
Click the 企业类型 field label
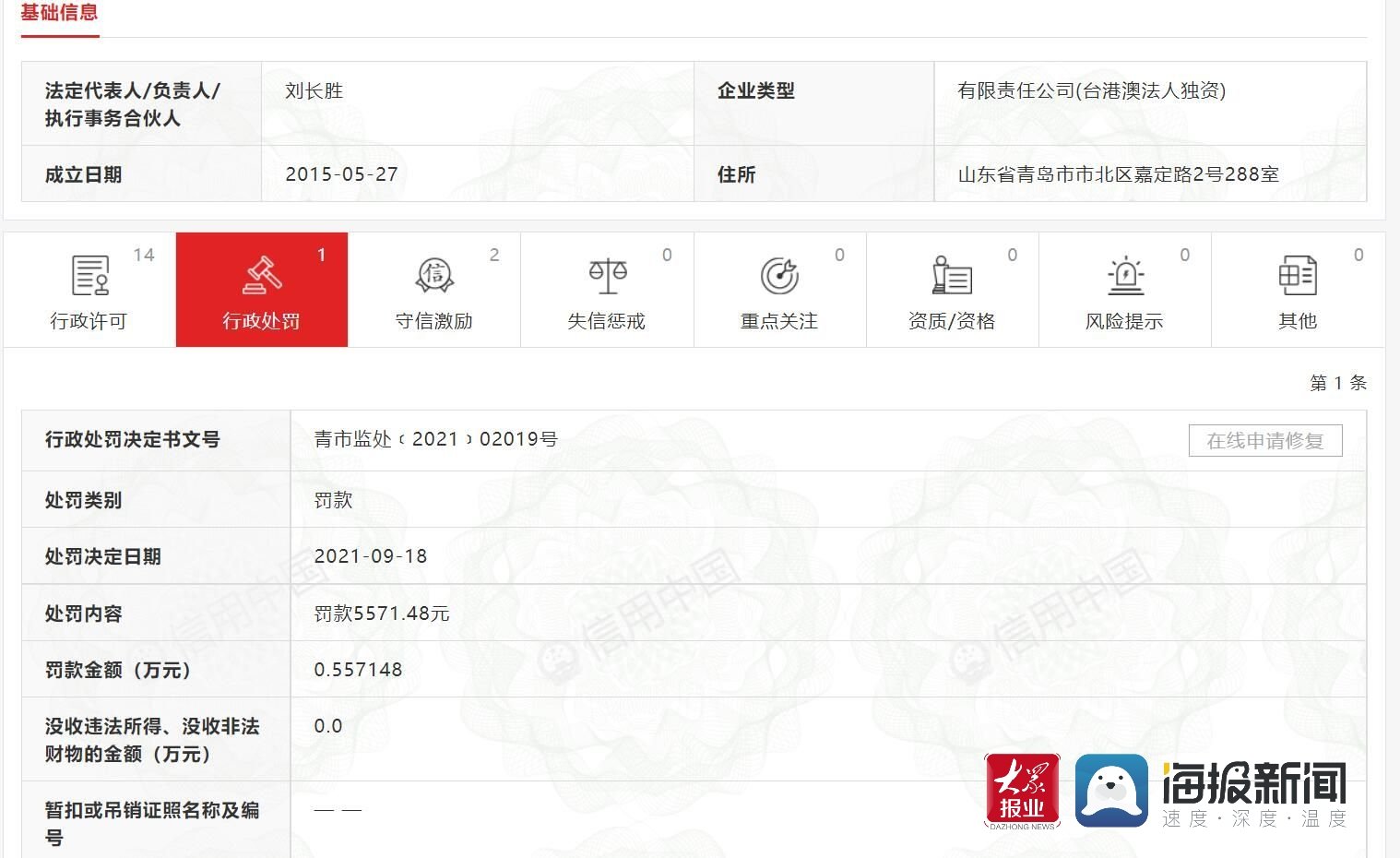pos(756,90)
